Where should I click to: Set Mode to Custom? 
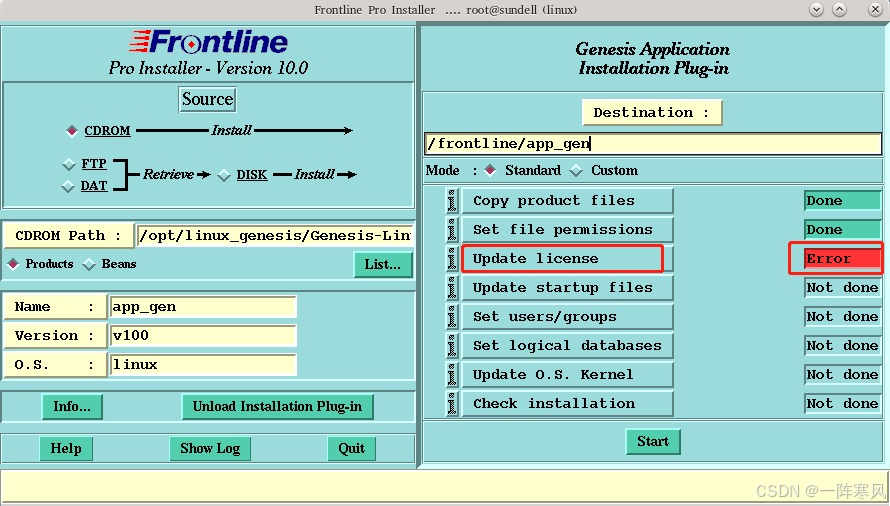(576, 170)
